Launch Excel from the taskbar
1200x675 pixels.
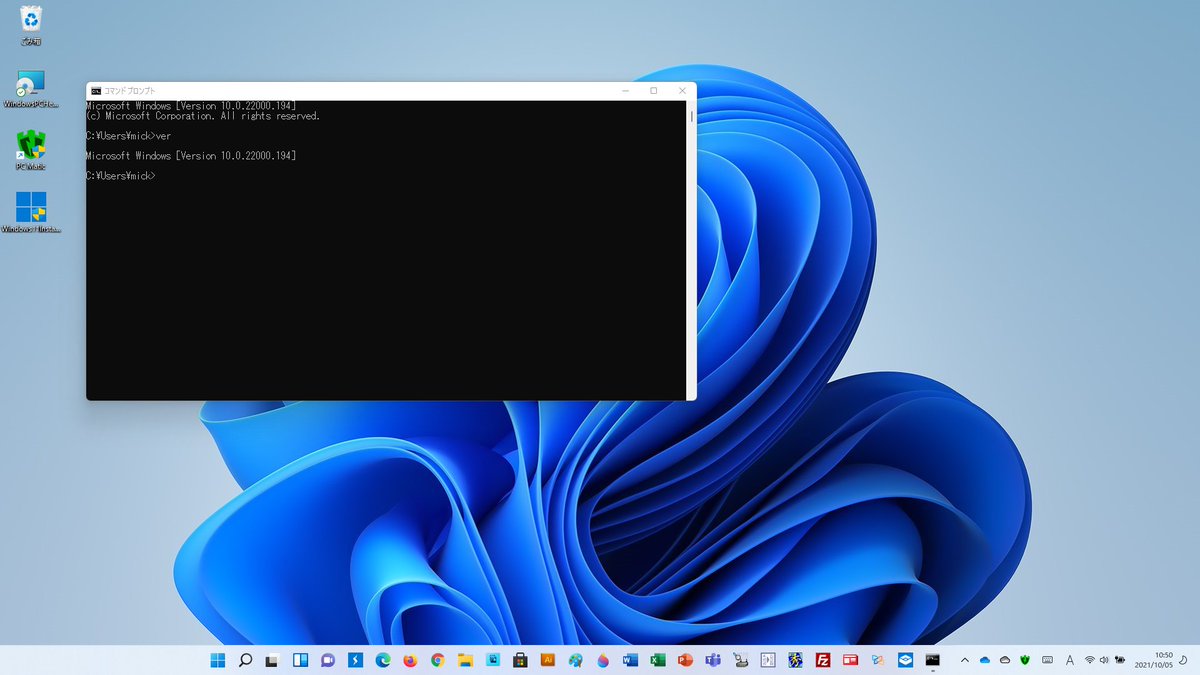[658, 660]
